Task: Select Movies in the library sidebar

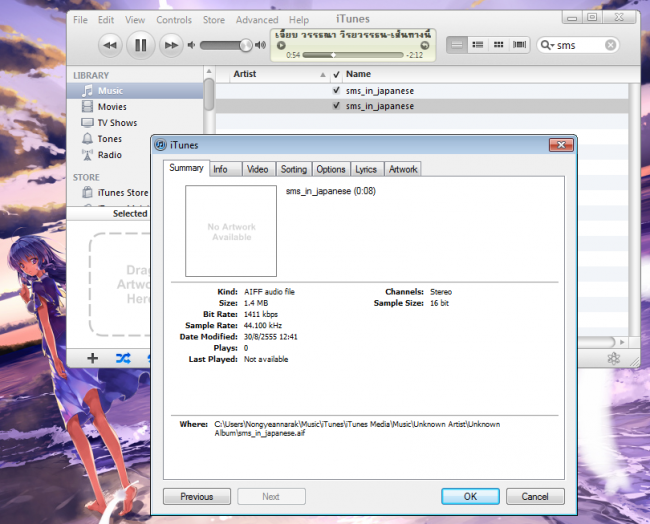Action: (135, 107)
